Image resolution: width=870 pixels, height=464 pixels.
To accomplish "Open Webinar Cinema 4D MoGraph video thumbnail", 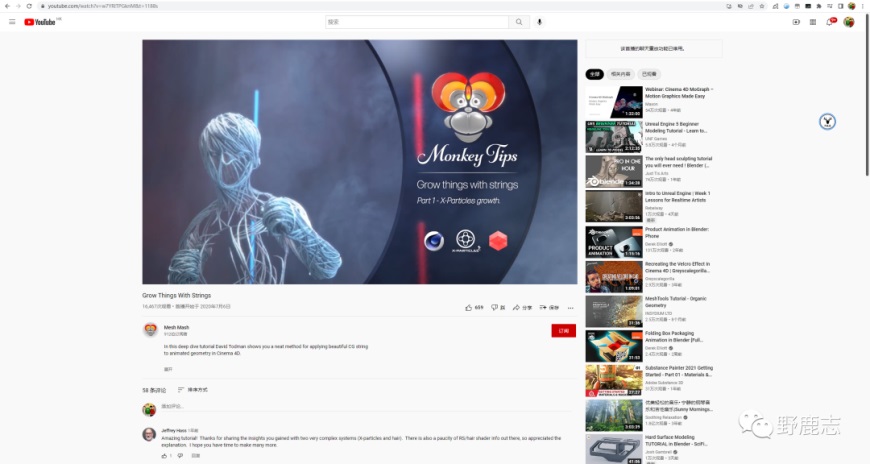I will 614,102.
